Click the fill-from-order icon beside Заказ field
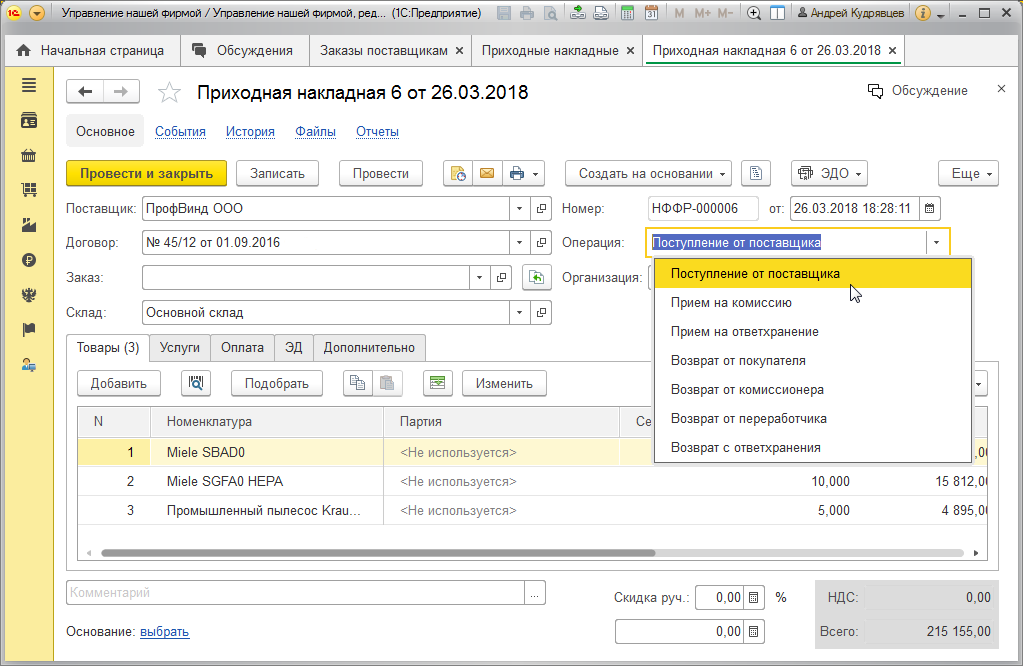 tap(537, 277)
